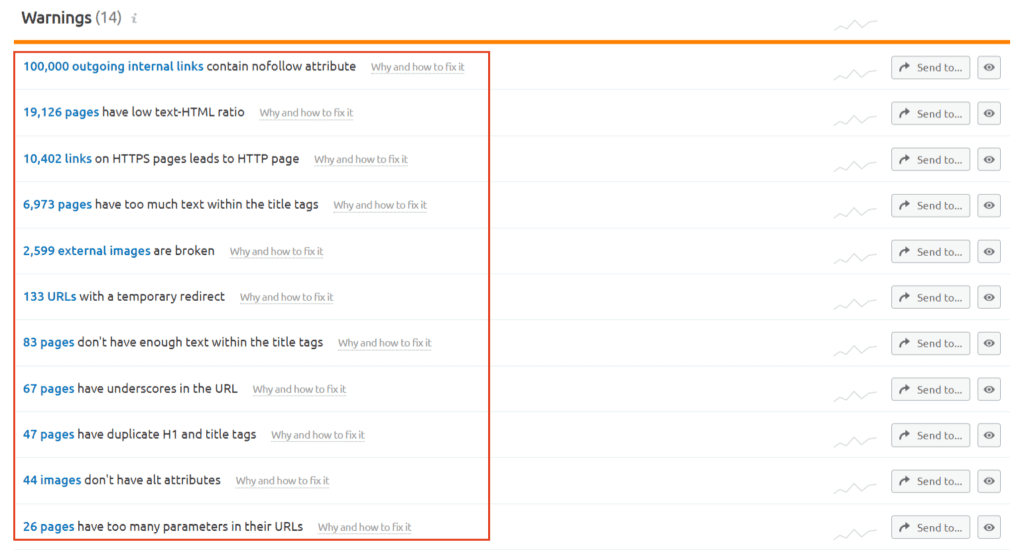This screenshot has height=550, width=1024.
Task: Click Why and how to fix it for broken external images
Action: point(276,251)
